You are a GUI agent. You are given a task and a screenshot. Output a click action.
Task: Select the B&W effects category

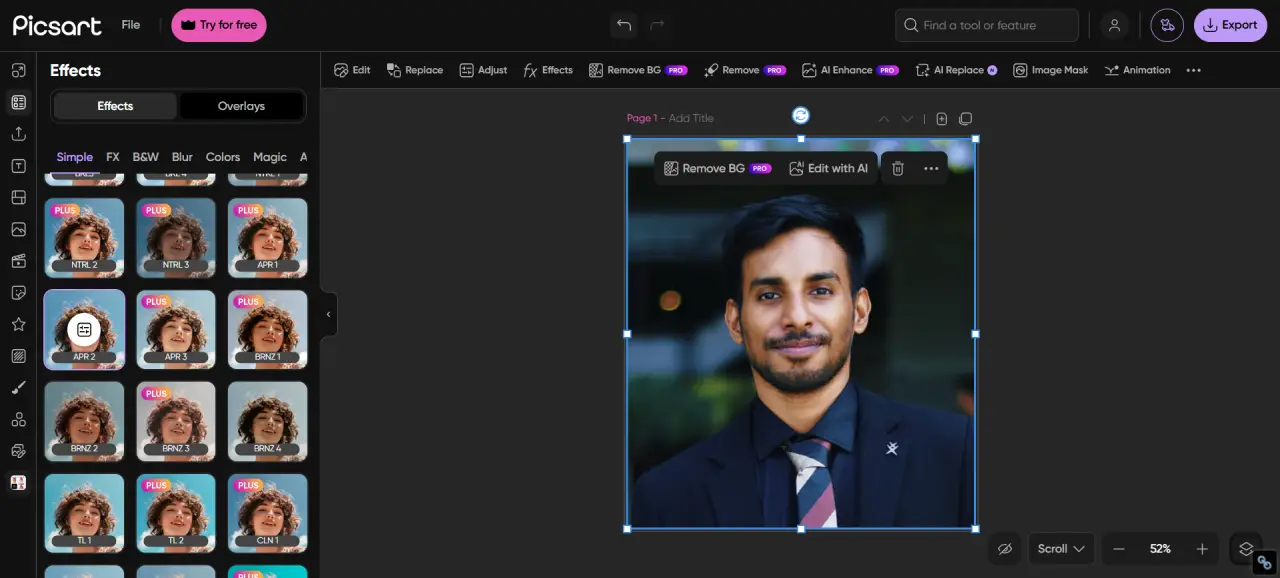(146, 157)
